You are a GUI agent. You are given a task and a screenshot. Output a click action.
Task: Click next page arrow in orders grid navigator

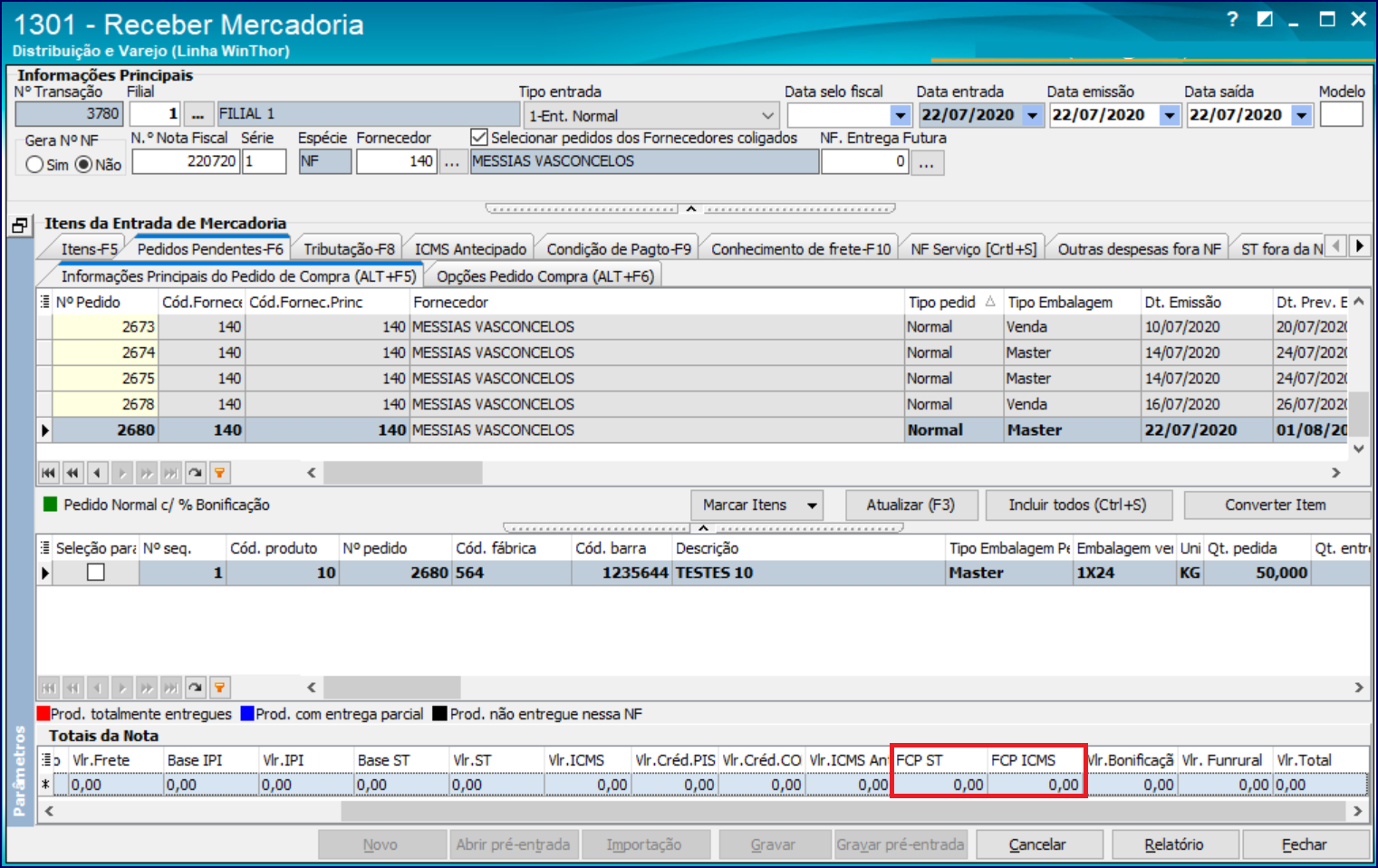coord(146,472)
